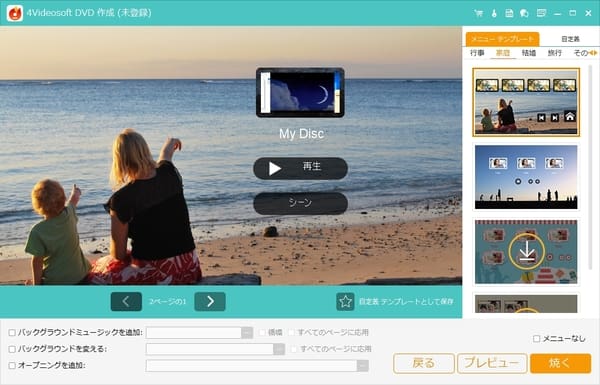Click the 戻る back button
Image resolution: width=600 pixels, height=385 pixels.
[424, 363]
